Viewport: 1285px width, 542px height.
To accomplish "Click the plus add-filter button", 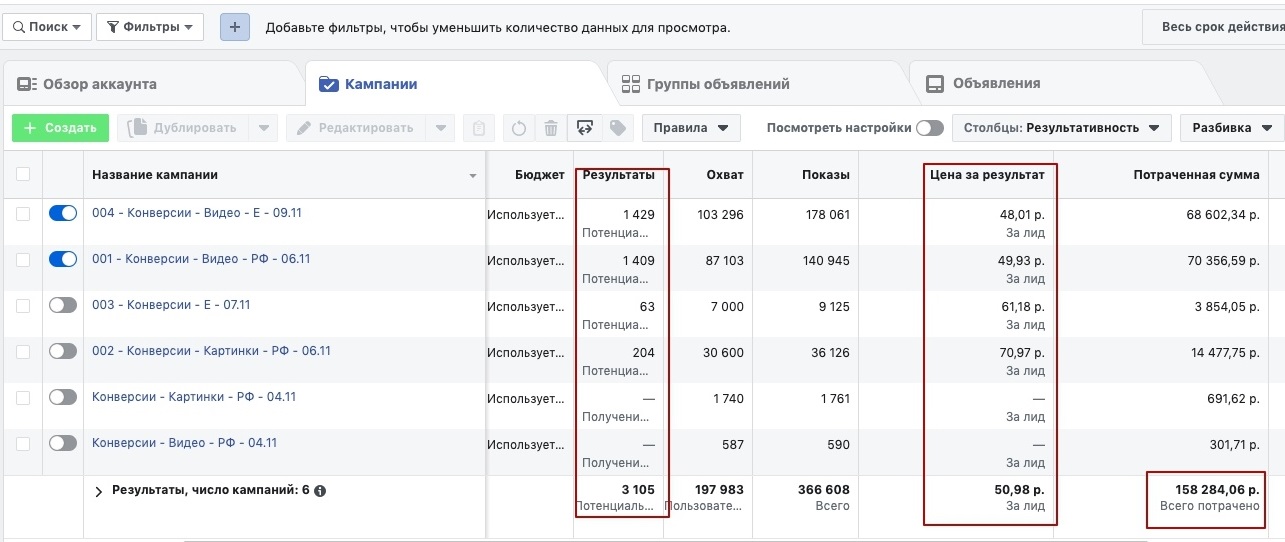I will [x=235, y=27].
